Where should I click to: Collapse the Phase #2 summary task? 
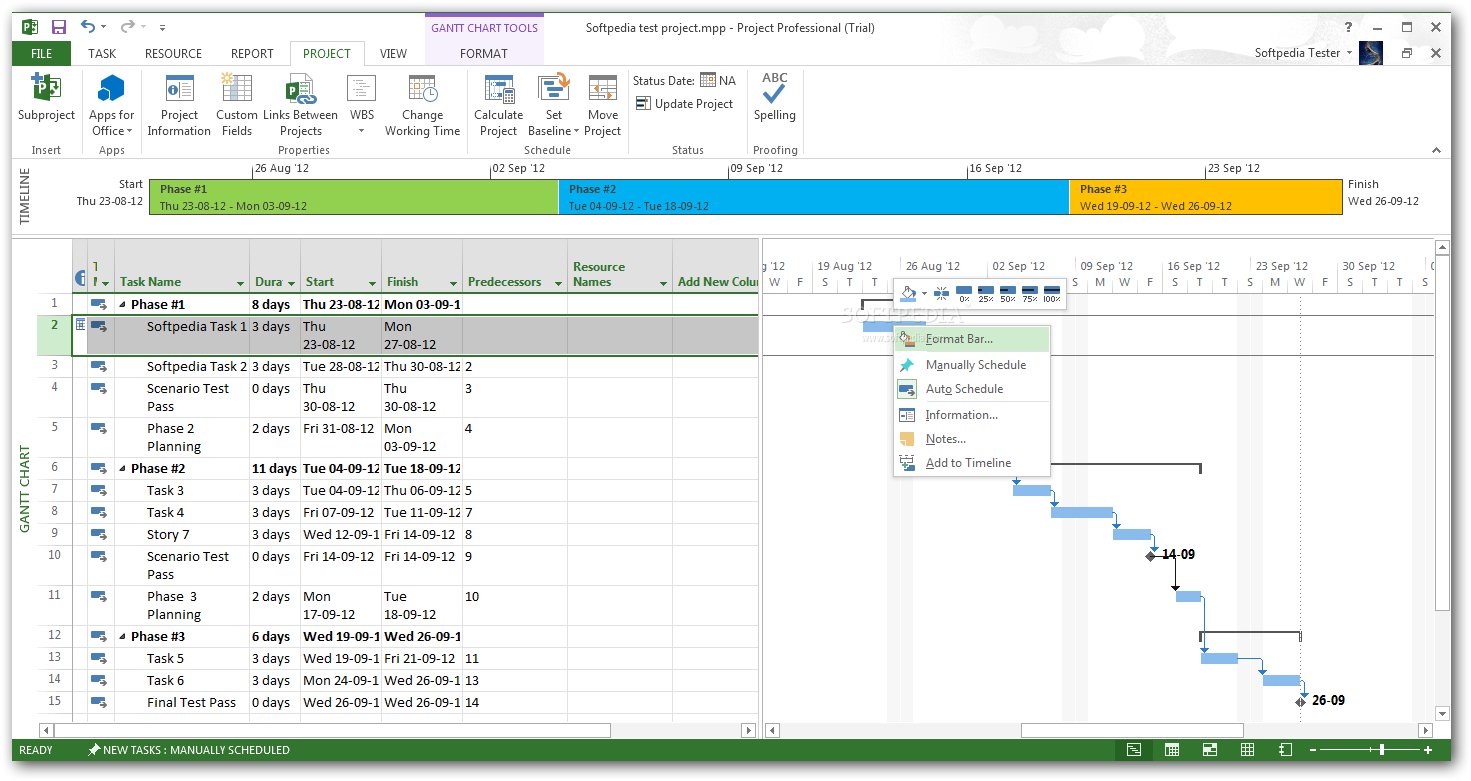tap(122, 468)
